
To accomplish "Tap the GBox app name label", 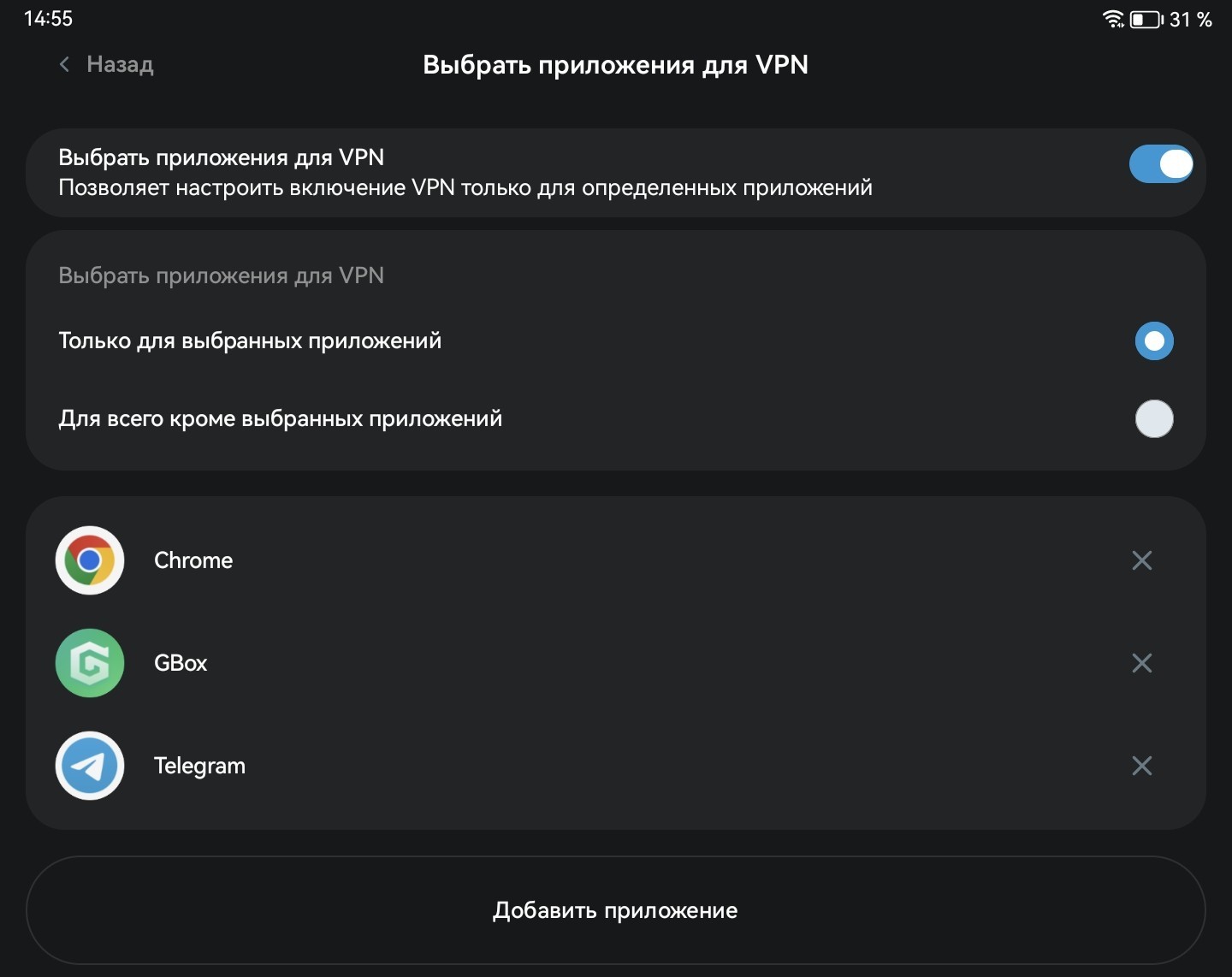I will [x=181, y=663].
